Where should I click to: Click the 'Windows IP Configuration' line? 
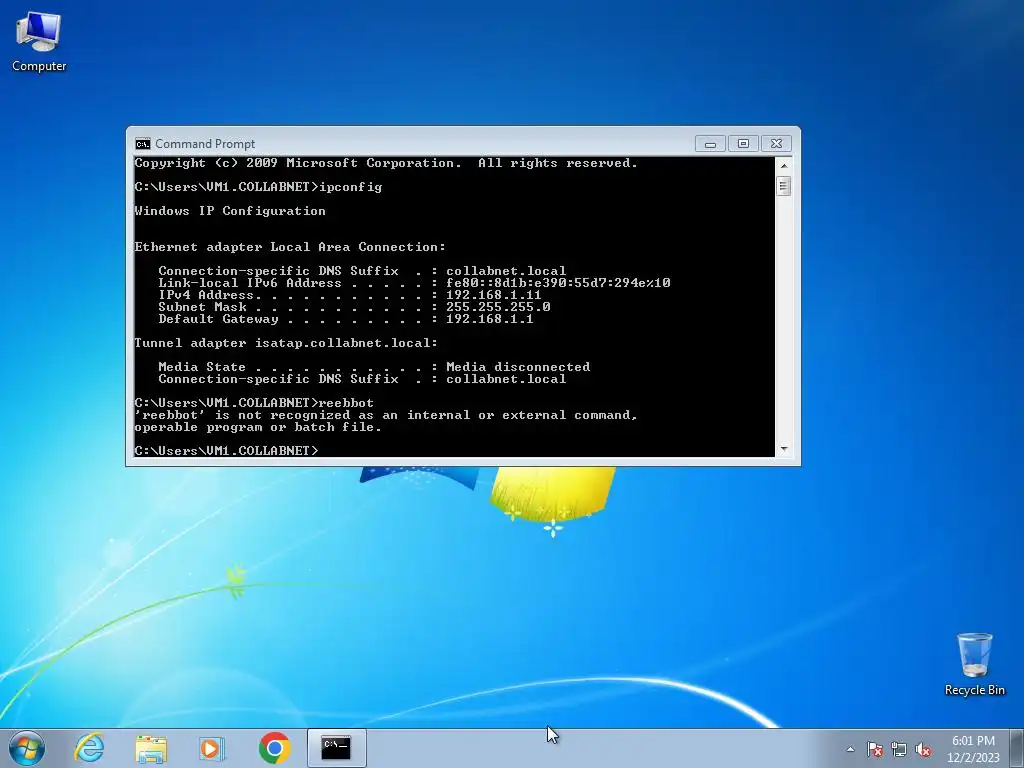230,211
